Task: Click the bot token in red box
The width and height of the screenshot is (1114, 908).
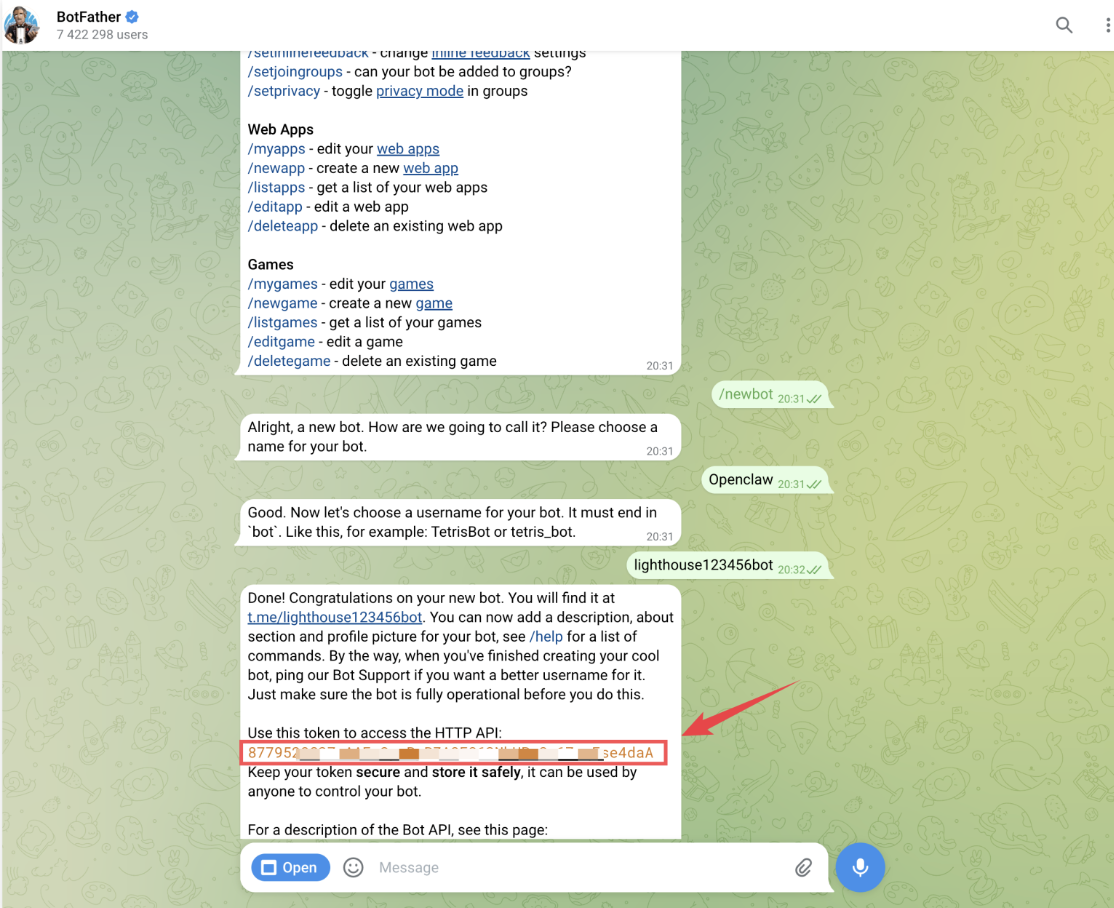Action: (451, 752)
